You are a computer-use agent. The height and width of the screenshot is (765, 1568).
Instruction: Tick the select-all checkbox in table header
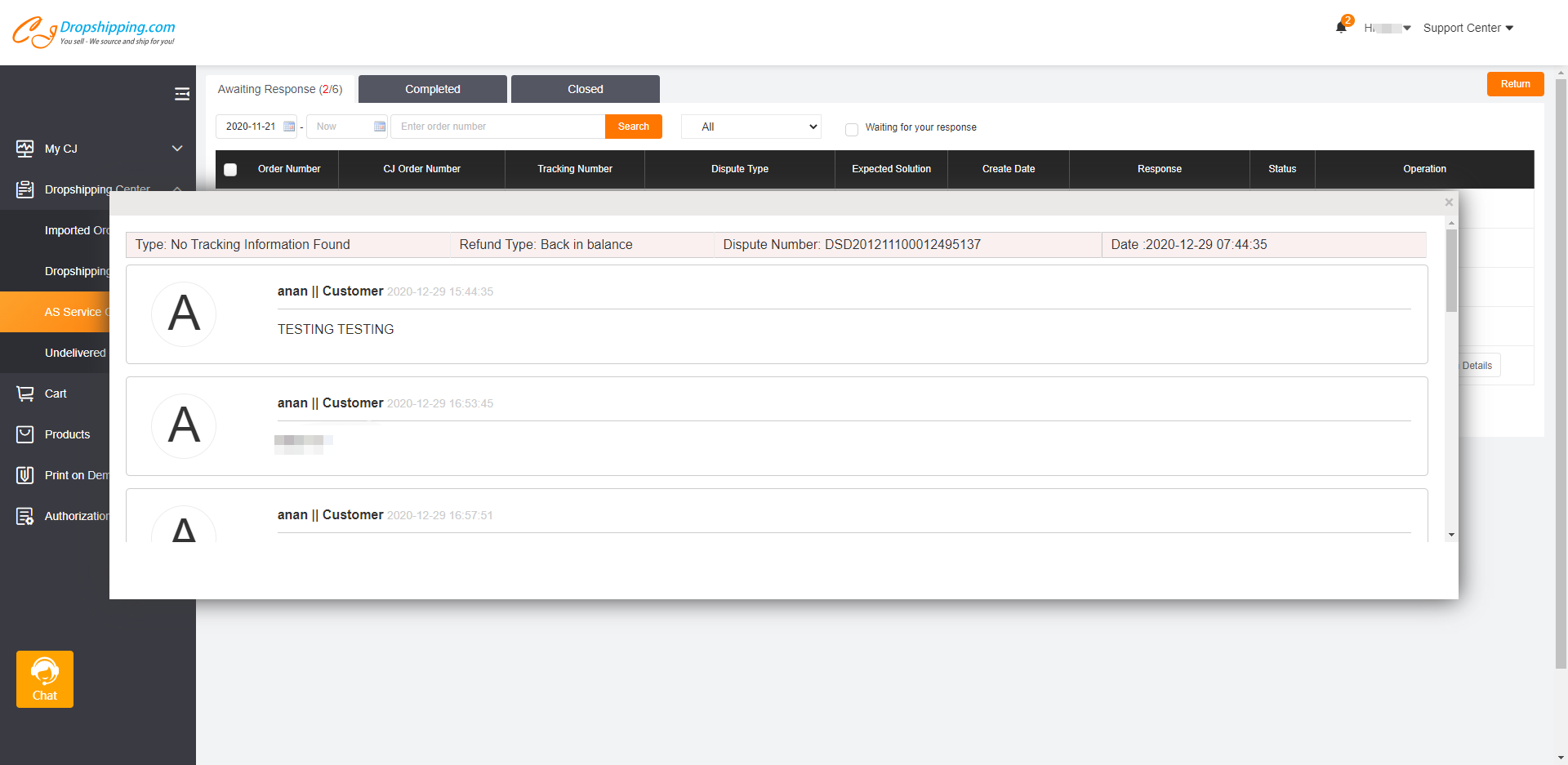230,169
